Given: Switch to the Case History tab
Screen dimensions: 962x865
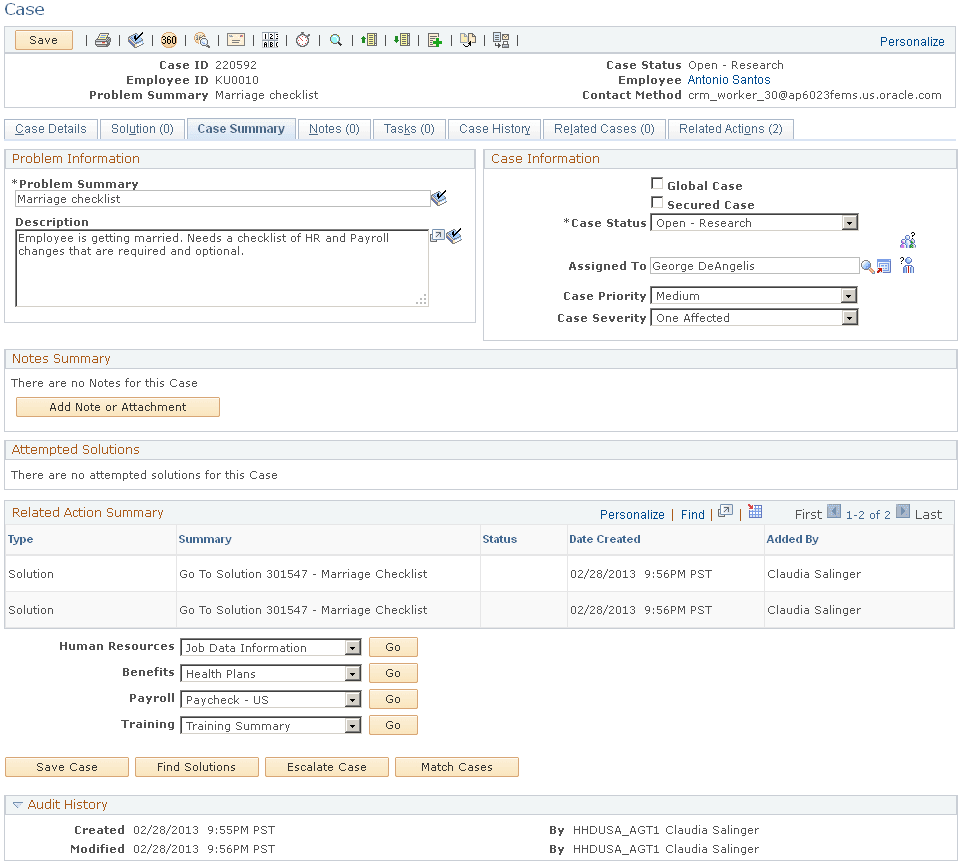Looking at the screenshot, I should 494,128.
